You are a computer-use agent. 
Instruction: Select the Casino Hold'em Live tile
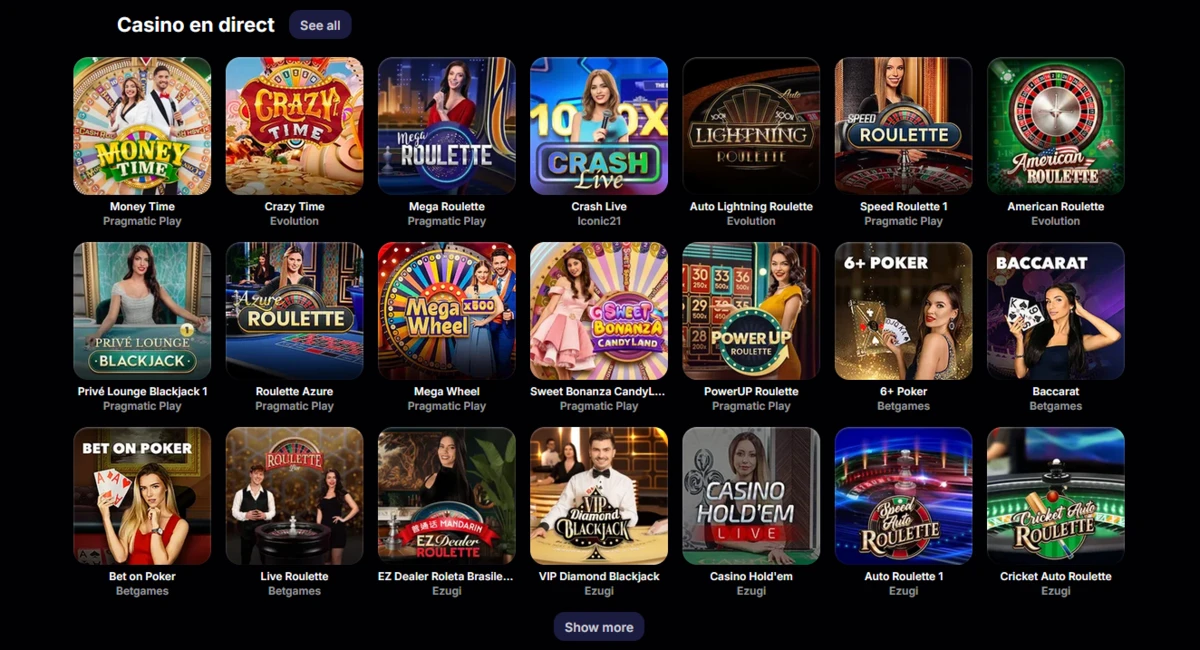tap(751, 496)
